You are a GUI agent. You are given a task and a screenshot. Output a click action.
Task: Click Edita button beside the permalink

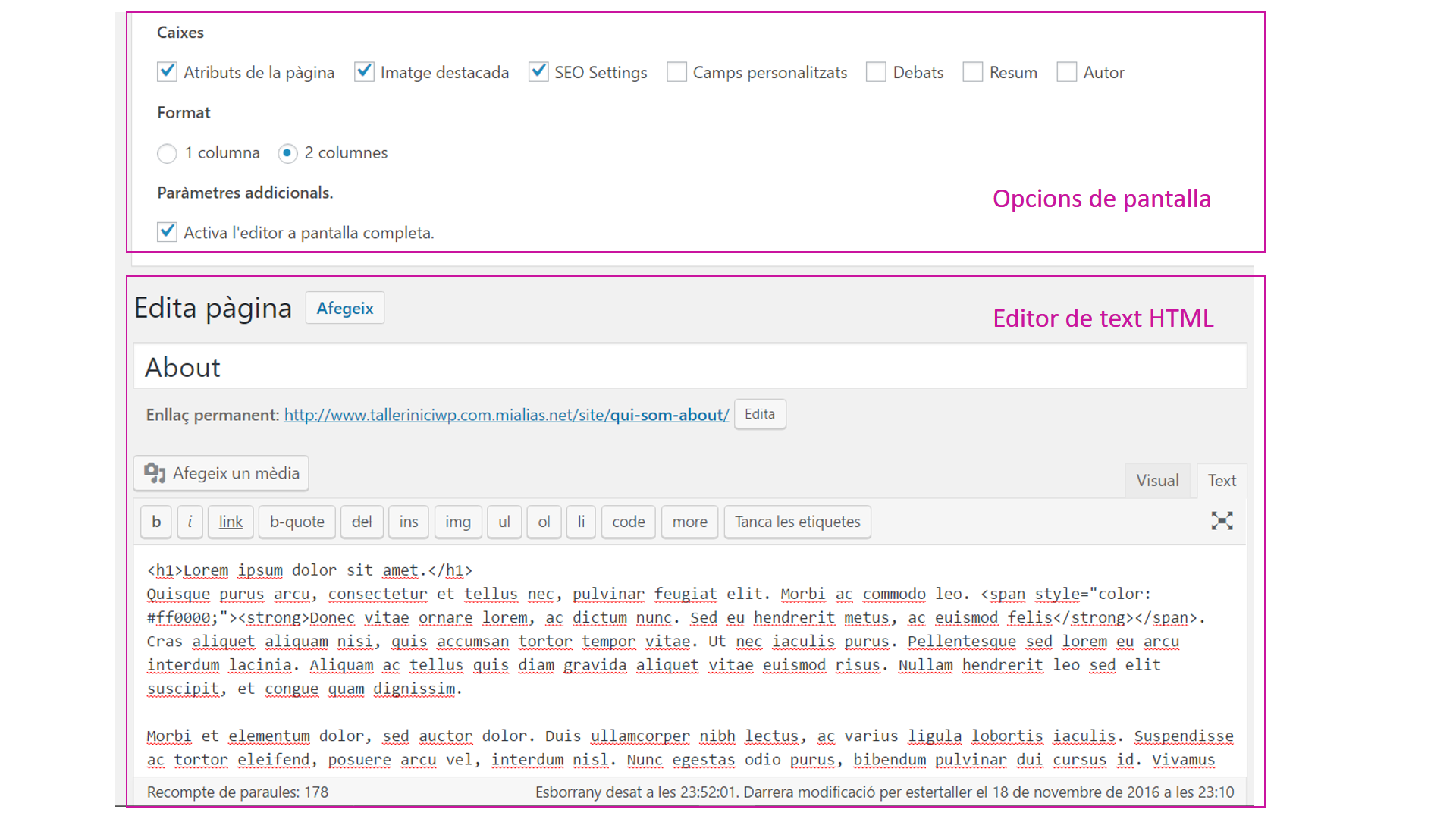(x=759, y=414)
